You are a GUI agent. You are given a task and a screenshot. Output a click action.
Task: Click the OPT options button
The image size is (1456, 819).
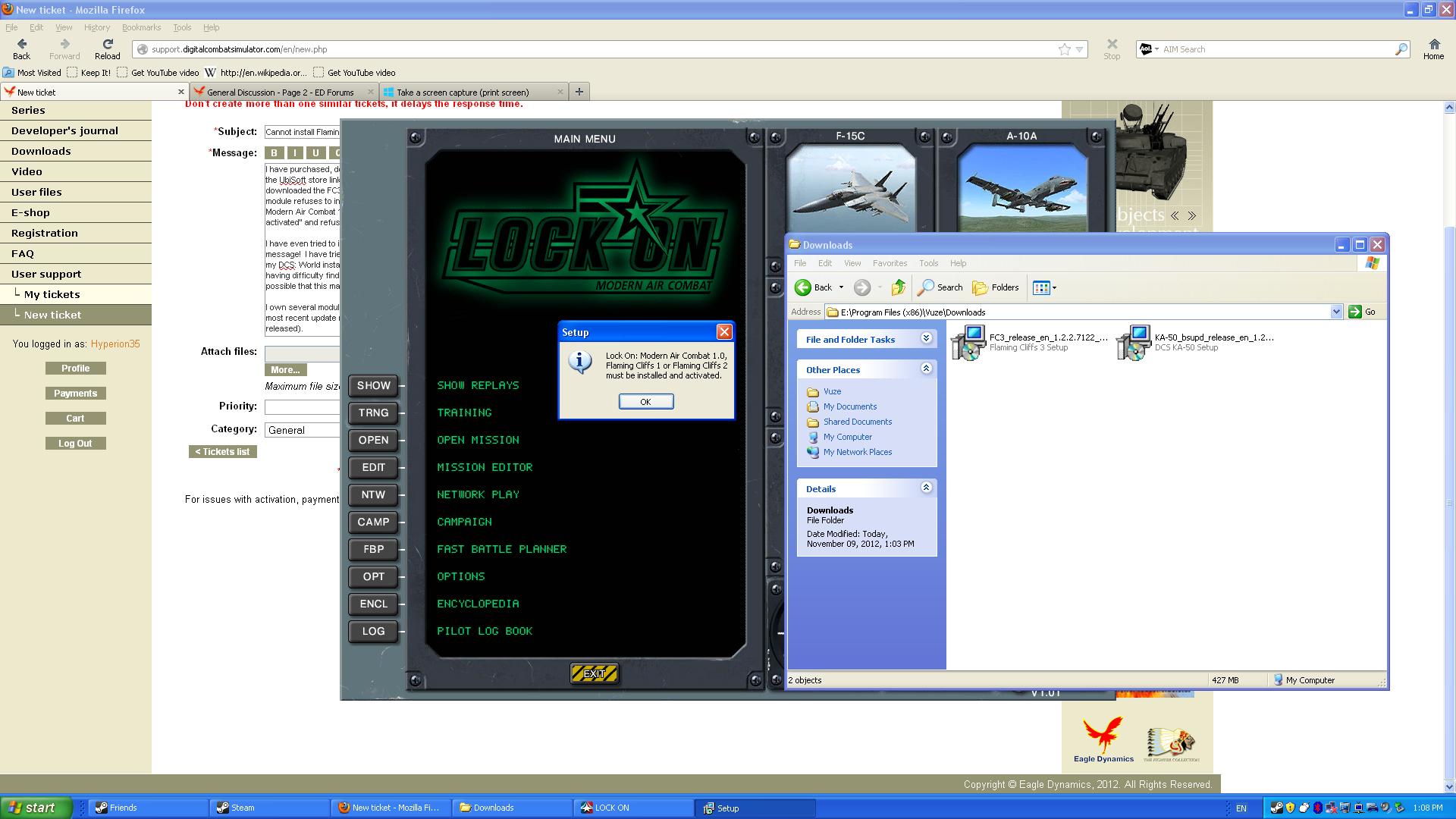tap(373, 576)
